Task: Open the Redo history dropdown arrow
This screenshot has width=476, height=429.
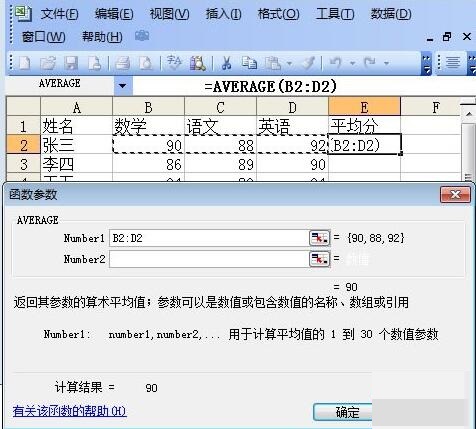Action: (x=386, y=63)
